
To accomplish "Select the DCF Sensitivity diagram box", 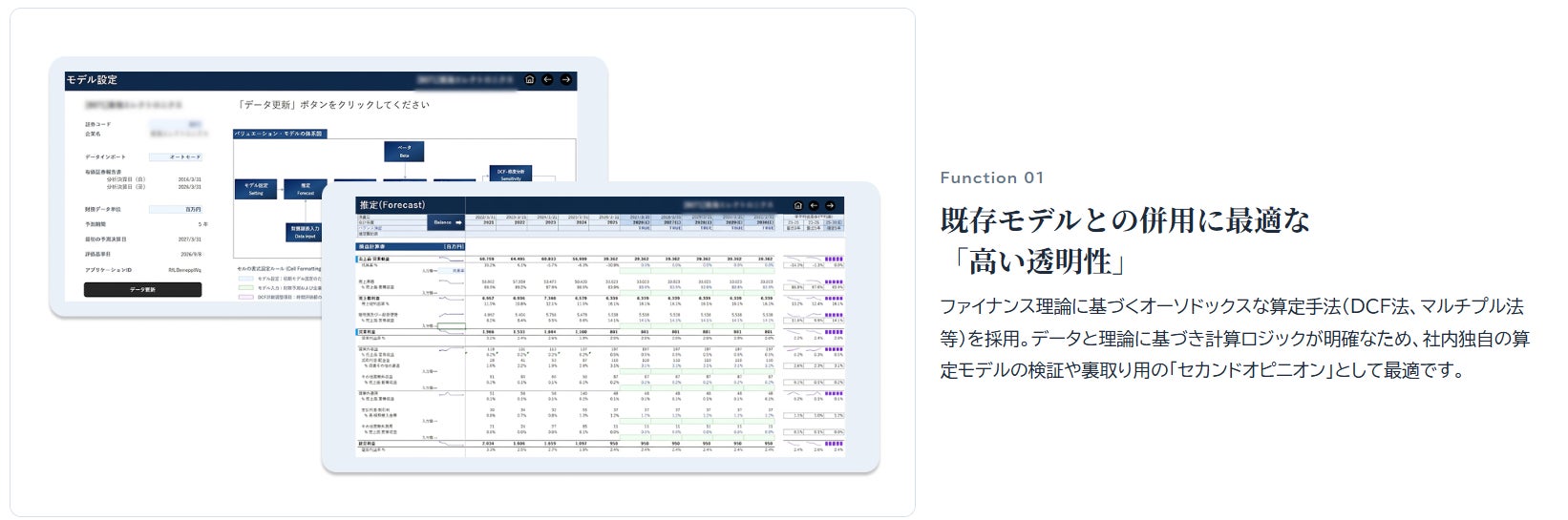I will coord(511,174).
